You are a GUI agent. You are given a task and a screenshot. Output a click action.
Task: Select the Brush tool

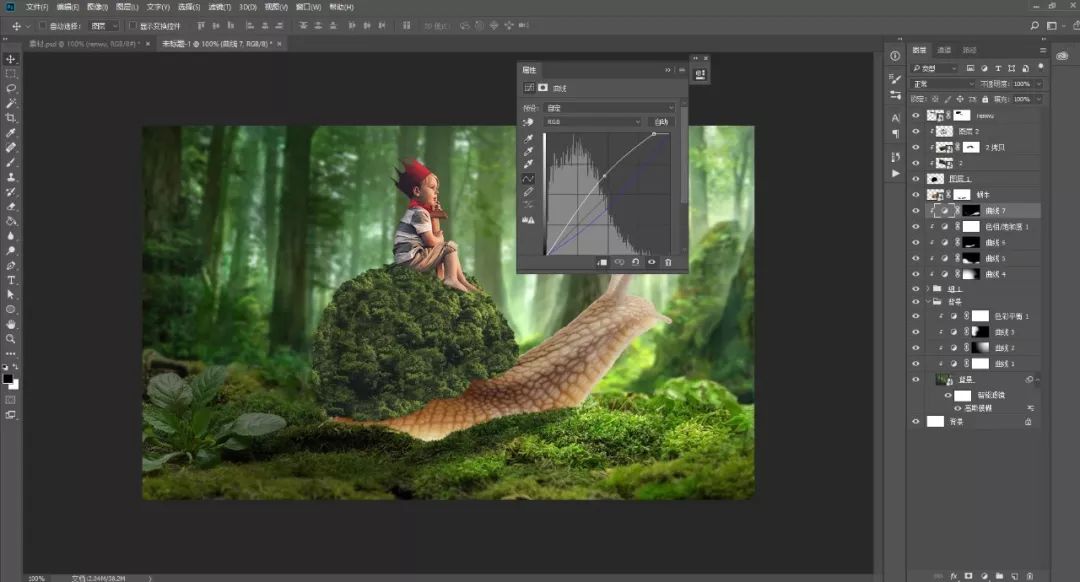click(x=11, y=163)
